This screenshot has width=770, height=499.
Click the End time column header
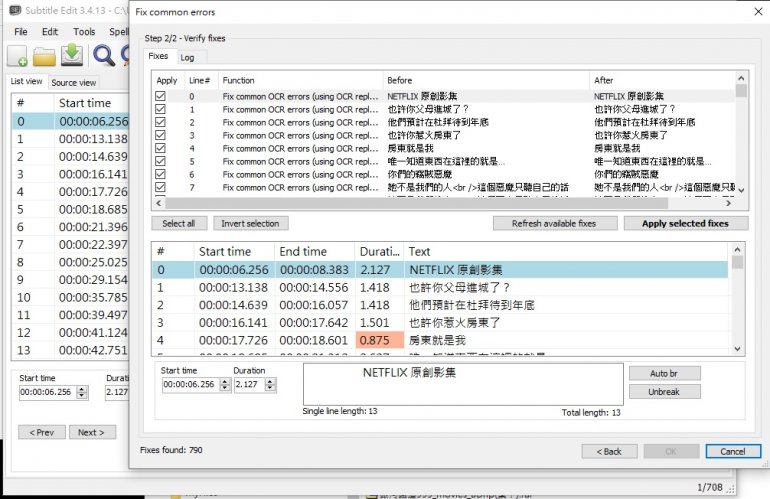tap(314, 251)
